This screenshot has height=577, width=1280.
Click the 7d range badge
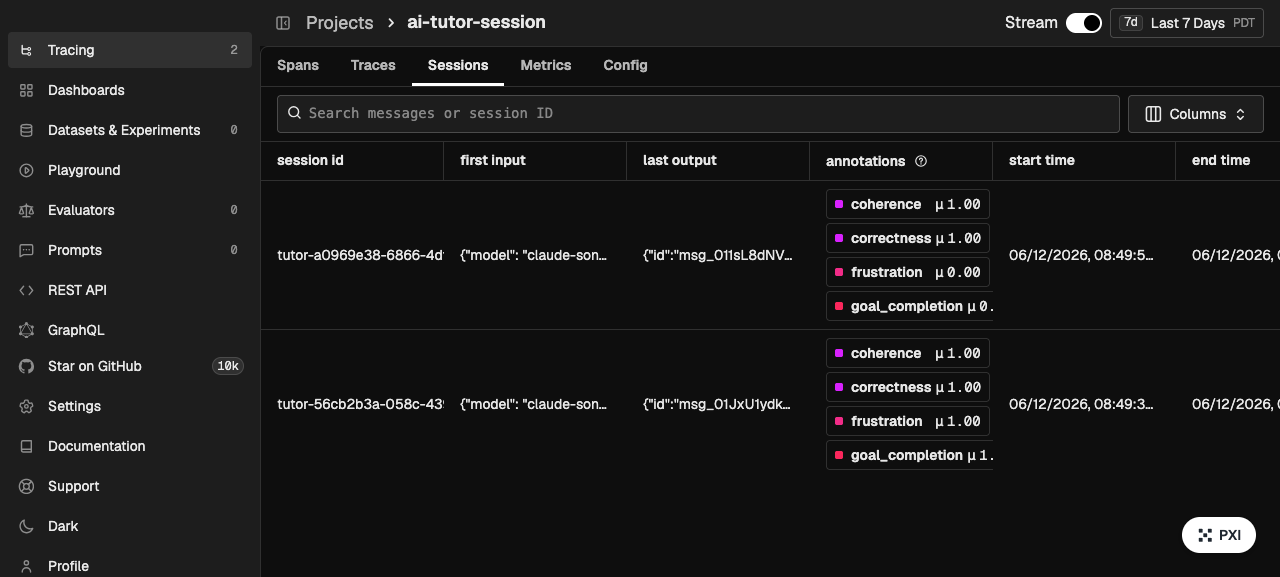click(x=1131, y=22)
